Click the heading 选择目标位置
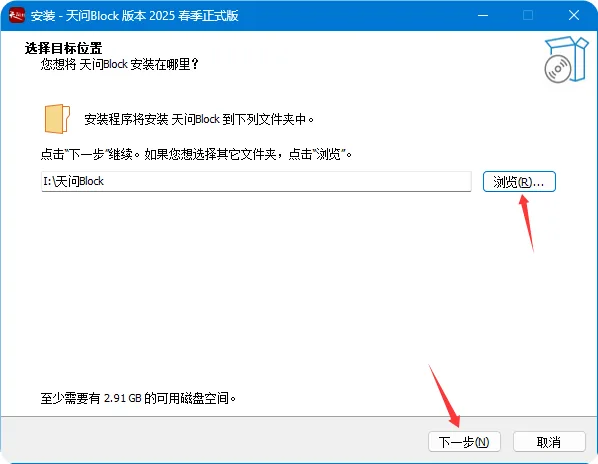 click(x=63, y=48)
